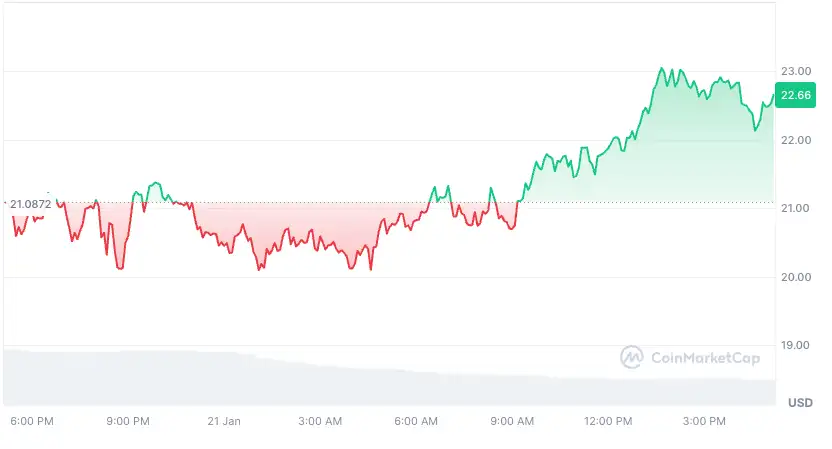Click the CoinMarketCap logo icon

tap(631, 357)
